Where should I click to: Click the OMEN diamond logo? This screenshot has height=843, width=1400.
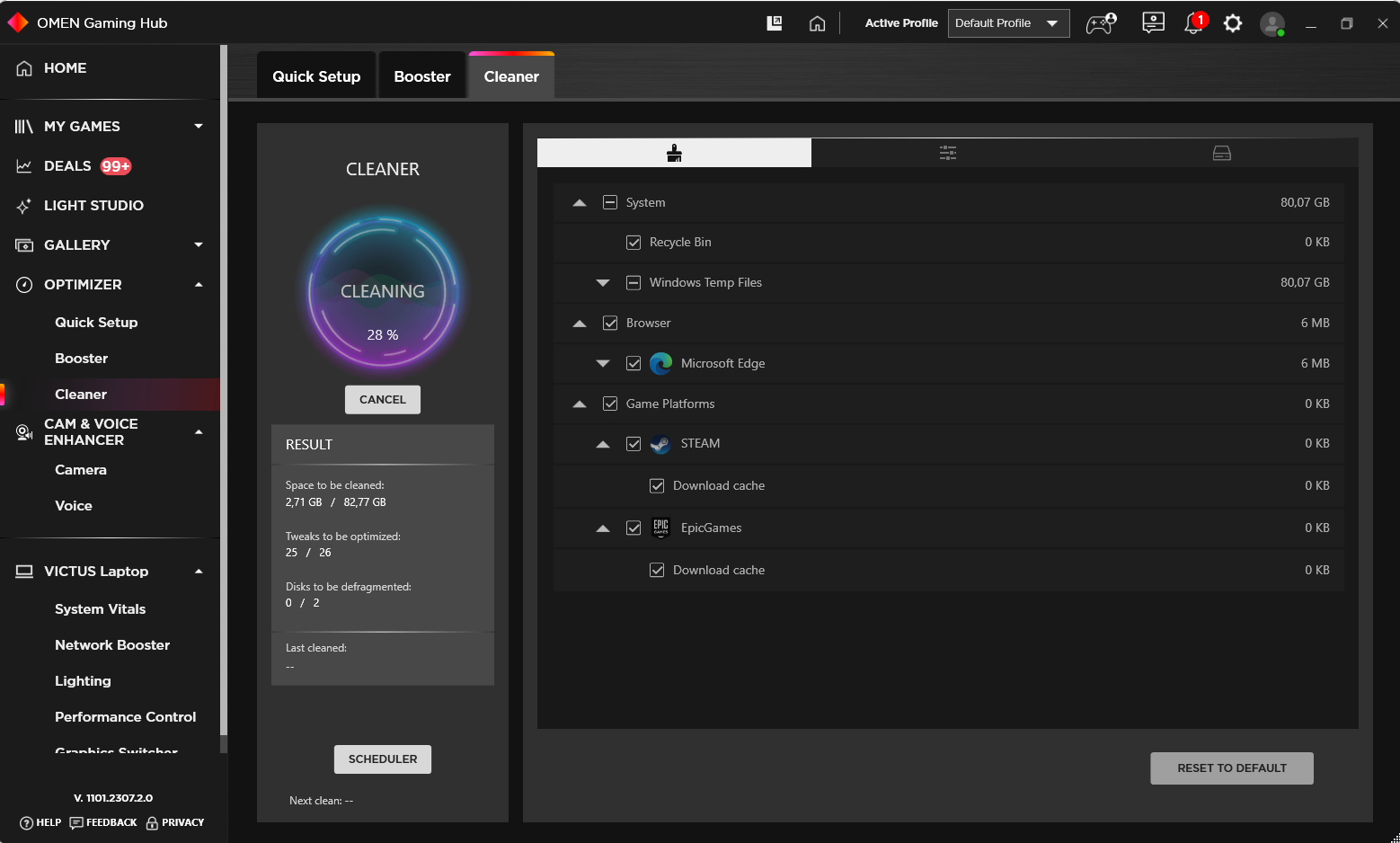click(18, 22)
